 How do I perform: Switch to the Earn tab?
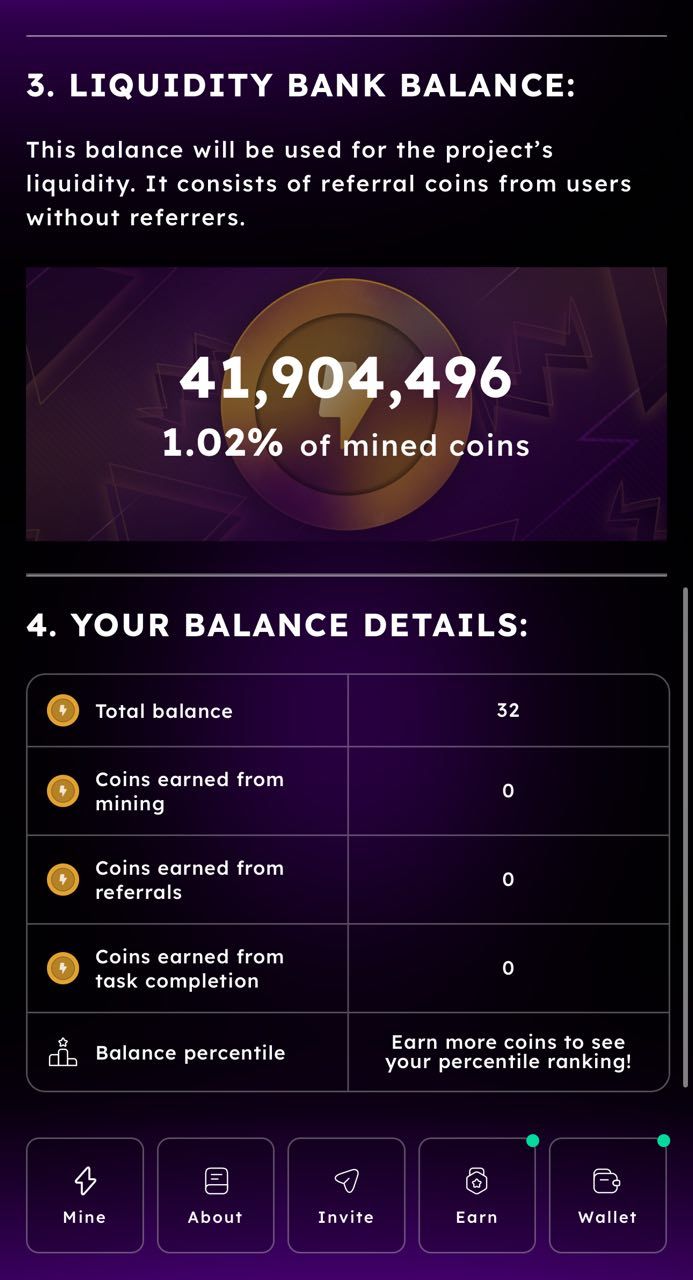point(477,1195)
